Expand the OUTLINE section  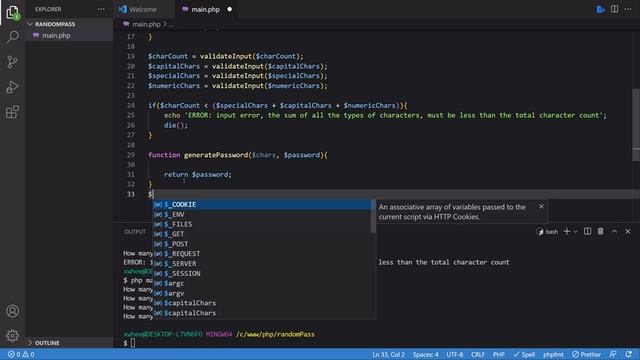click(x=47, y=342)
